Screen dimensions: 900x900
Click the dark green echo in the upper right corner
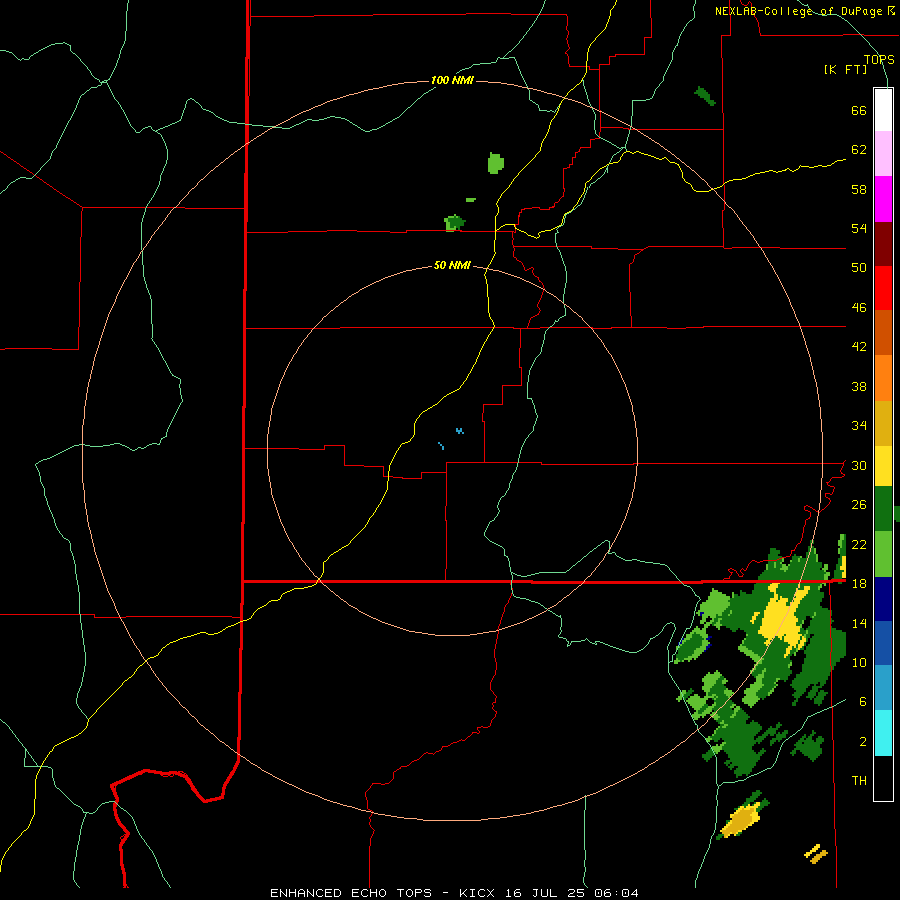[705, 96]
